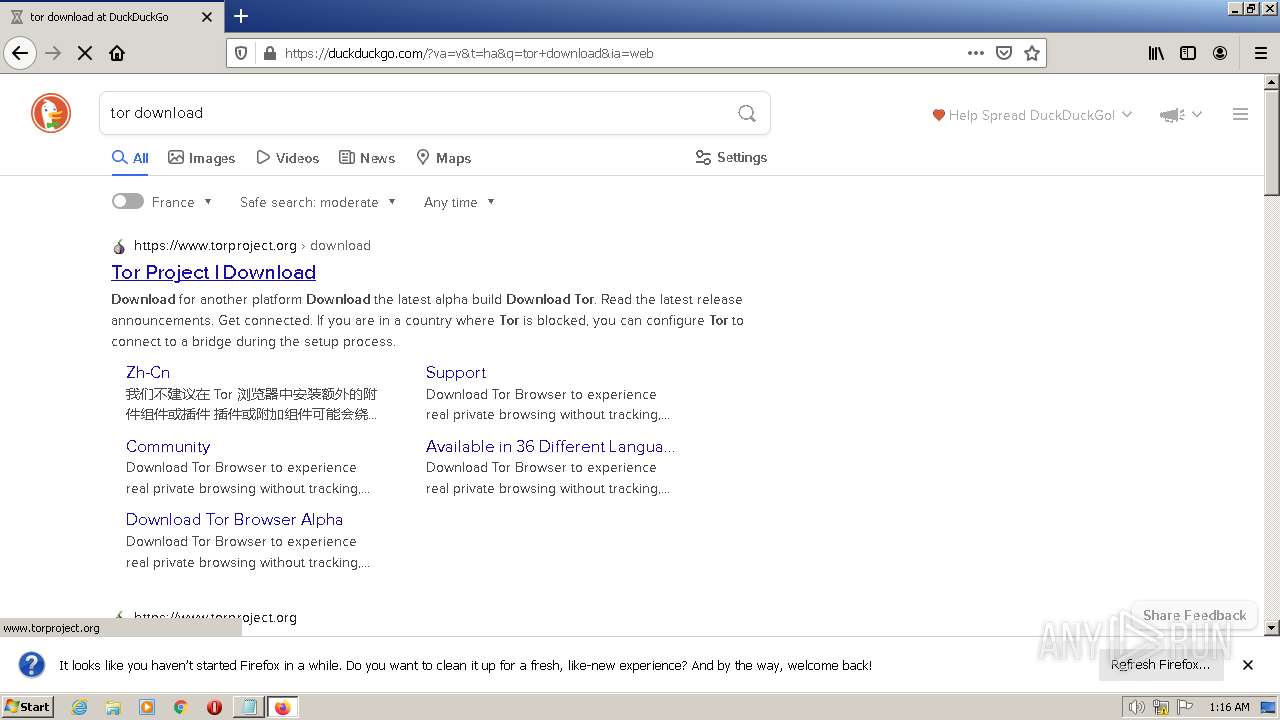The image size is (1280, 720).
Task: Select the All results tab
Action: (130, 158)
